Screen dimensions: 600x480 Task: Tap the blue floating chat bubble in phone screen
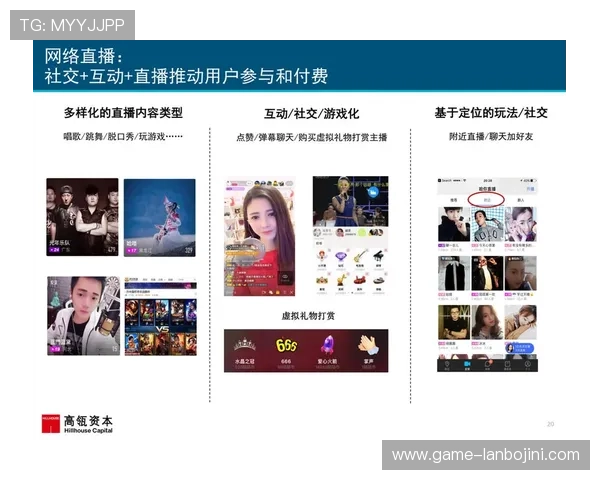coord(519,348)
